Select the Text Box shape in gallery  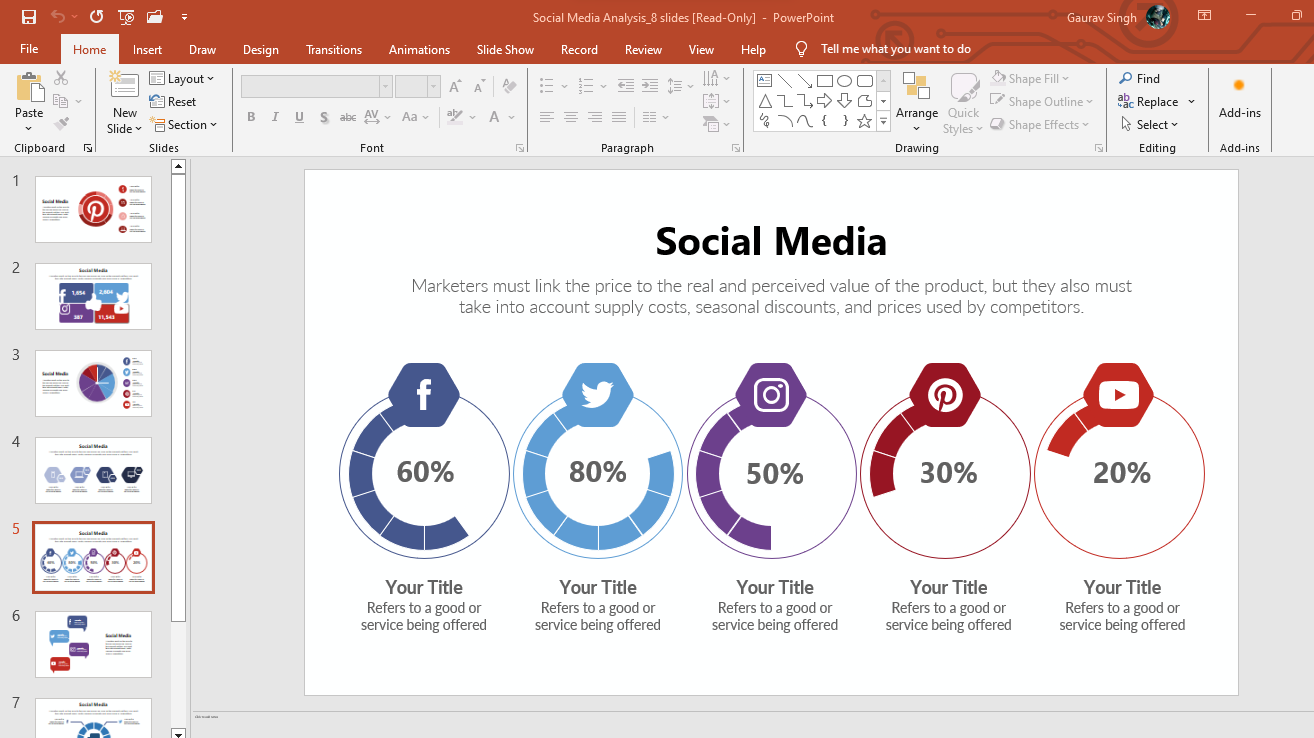[765, 81]
